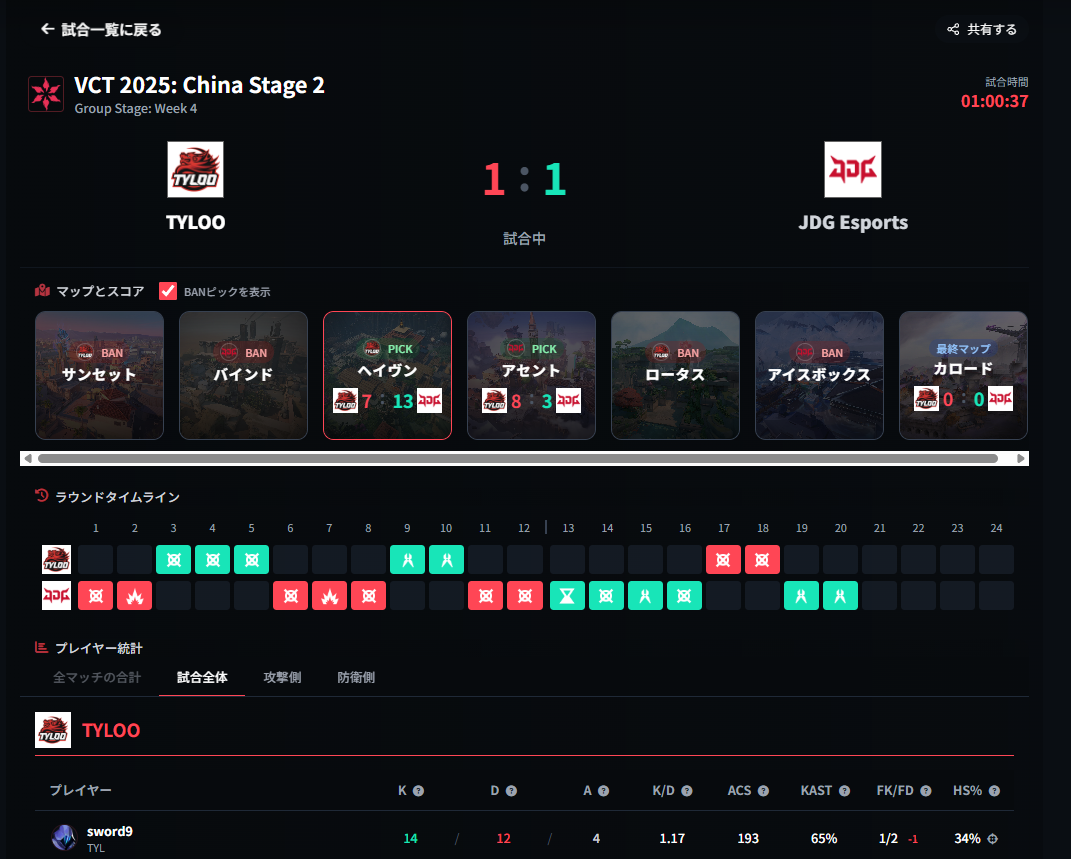The height and width of the screenshot is (859, 1071).
Task: Click the back arrow beside 試合一覧に戻る
Action: (x=47, y=29)
